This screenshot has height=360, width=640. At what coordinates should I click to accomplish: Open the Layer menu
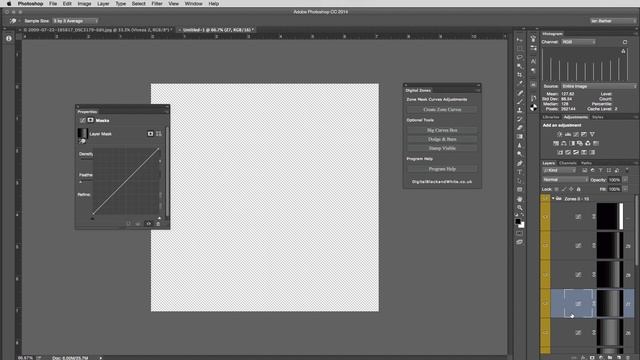point(103,4)
